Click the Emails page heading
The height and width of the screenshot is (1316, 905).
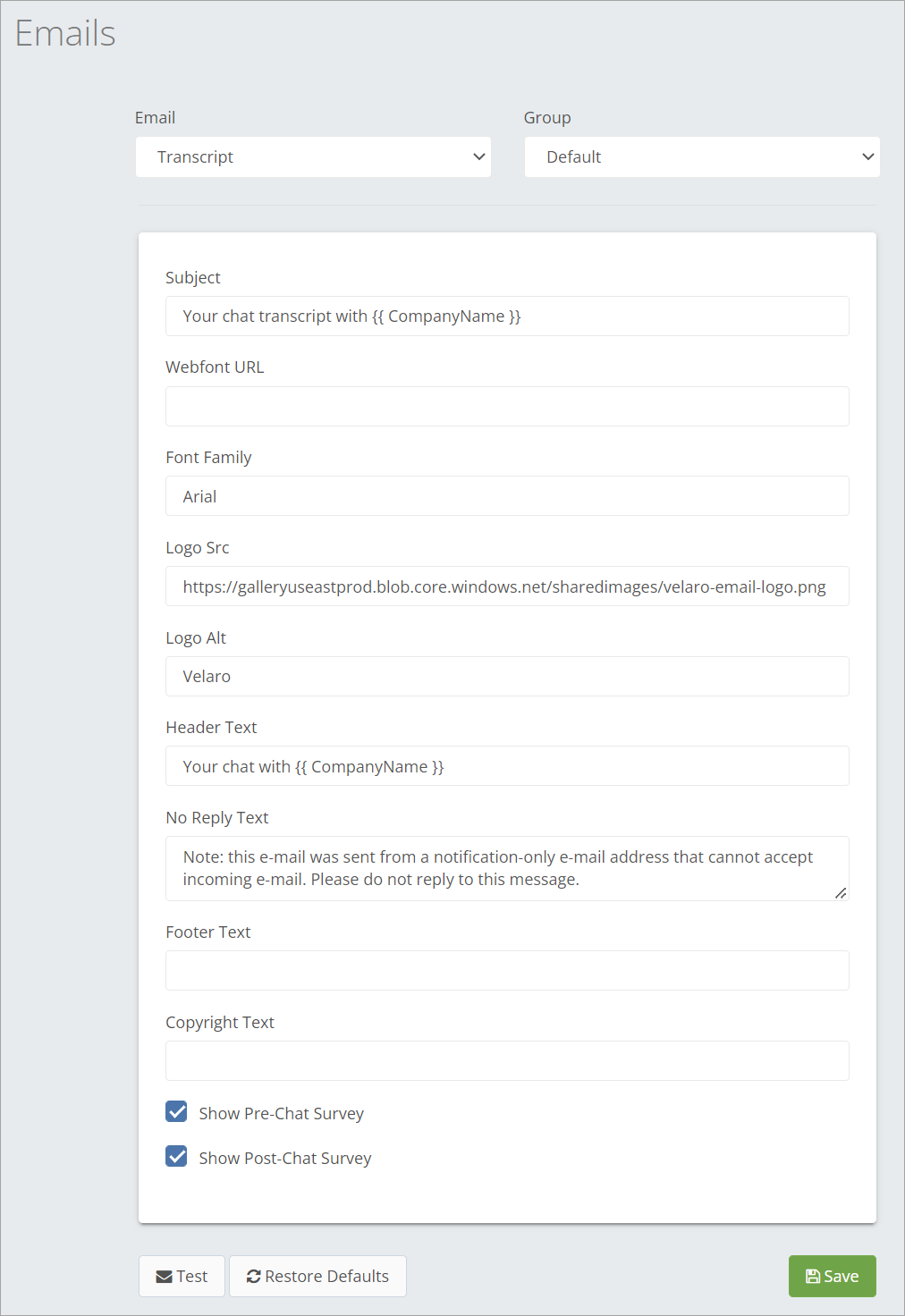coord(65,34)
